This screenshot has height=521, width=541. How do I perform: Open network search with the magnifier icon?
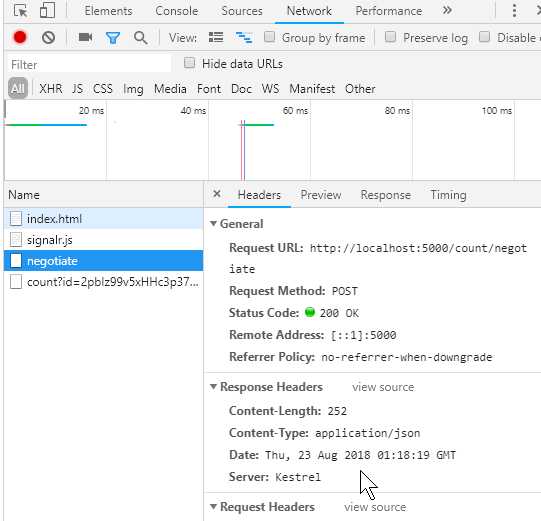140,38
